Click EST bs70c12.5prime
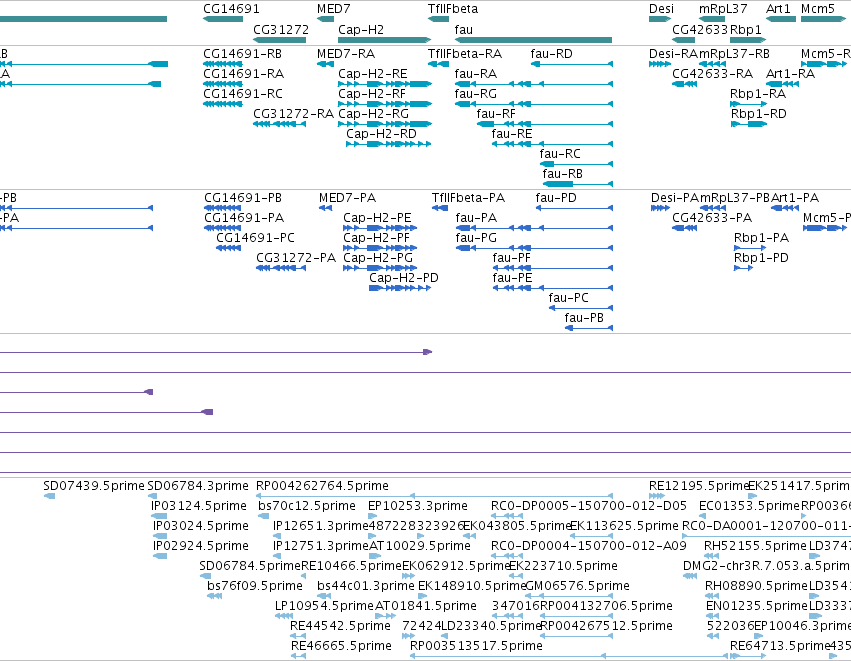This screenshot has height=661, width=851. pyautogui.click(x=307, y=506)
